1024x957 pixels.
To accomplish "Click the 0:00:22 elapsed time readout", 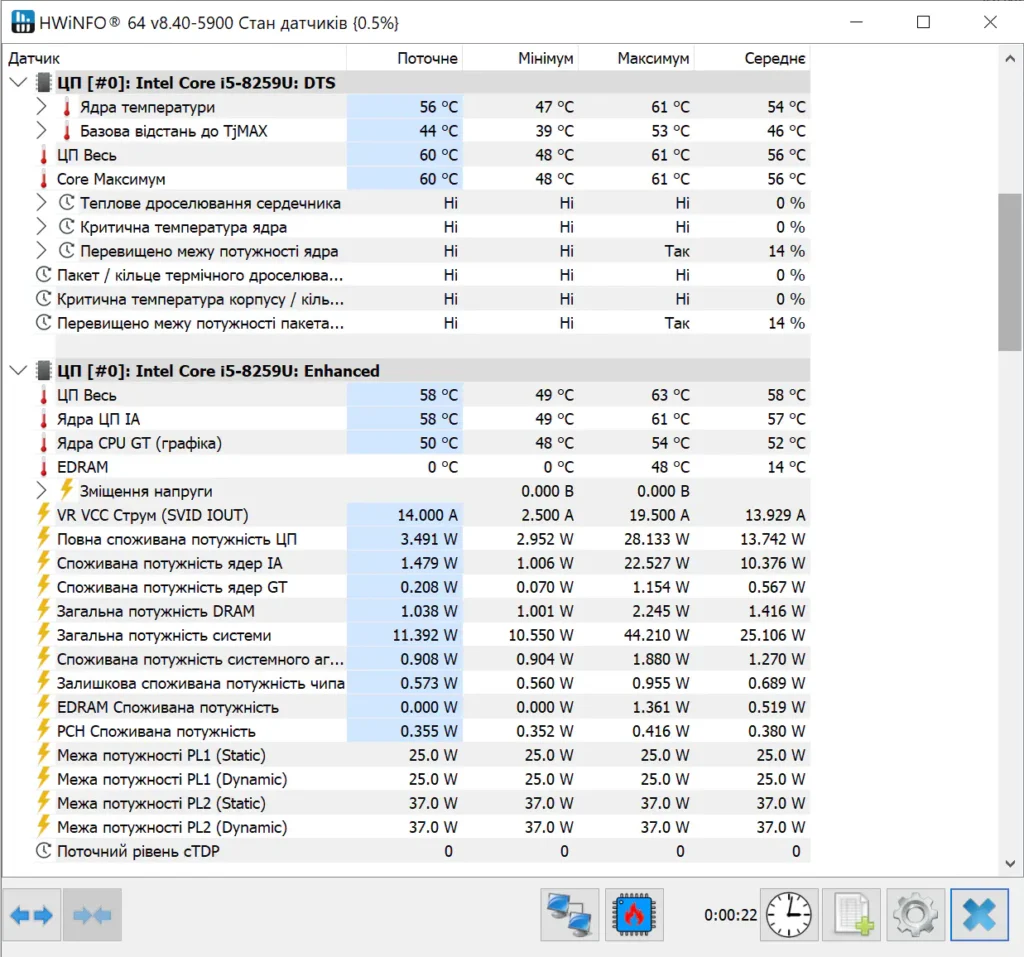I will pyautogui.click(x=730, y=915).
